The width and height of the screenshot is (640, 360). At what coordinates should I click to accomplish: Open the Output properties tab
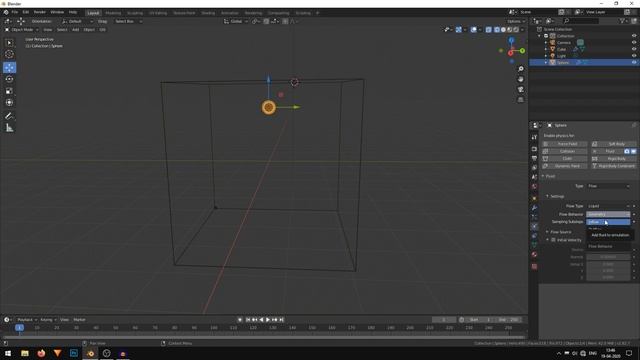[x=534, y=158]
